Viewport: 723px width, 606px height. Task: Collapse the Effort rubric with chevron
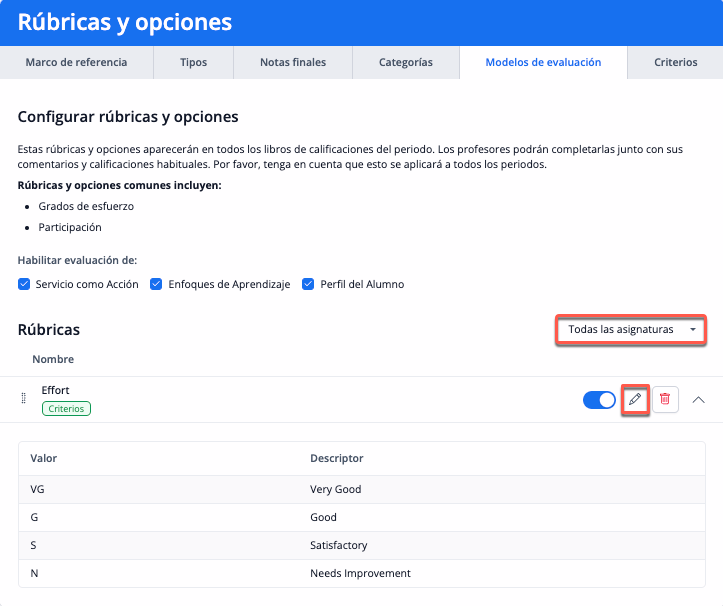pyautogui.click(x=699, y=400)
